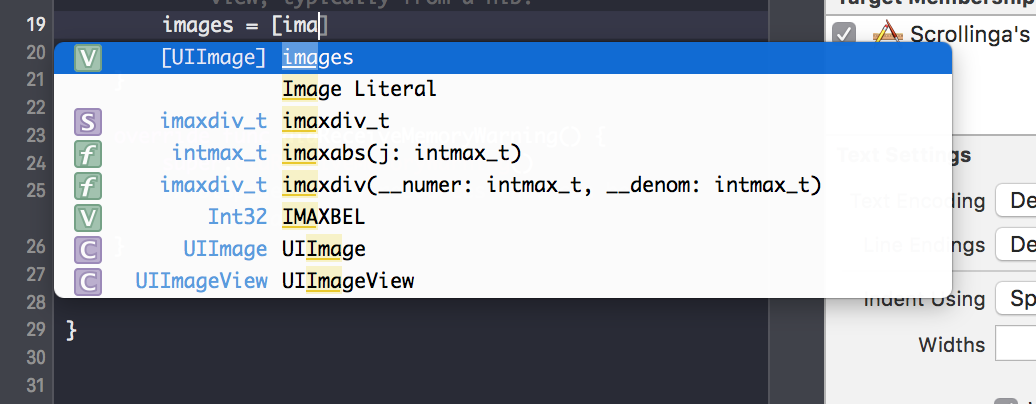This screenshot has height=404, width=1036.
Task: Click the UIImageView completion name
Action: 348,281
